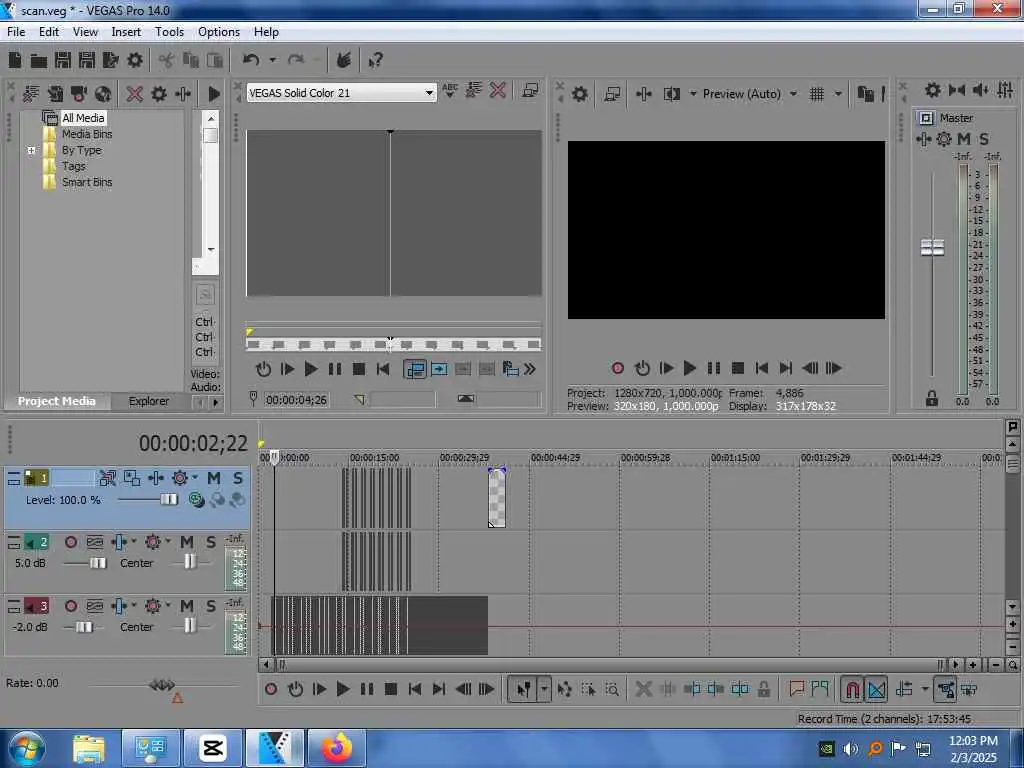Adjust track 1 Level slider

[168, 500]
